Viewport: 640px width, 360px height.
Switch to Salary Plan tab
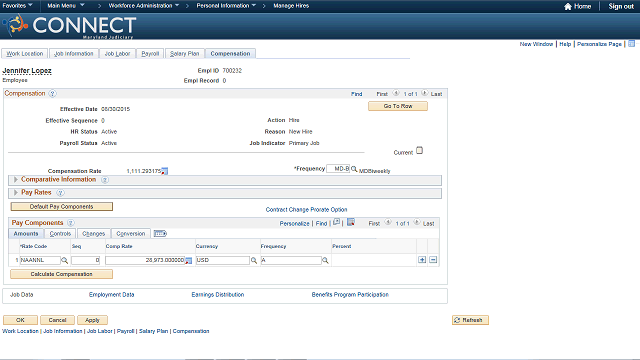184,53
